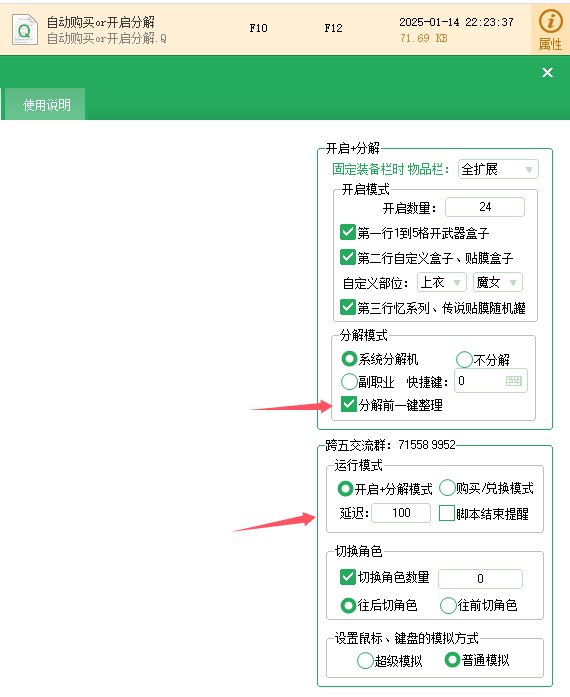Select the 不分解 radio option
The width and height of the screenshot is (570, 697).
pyautogui.click(x=464, y=359)
